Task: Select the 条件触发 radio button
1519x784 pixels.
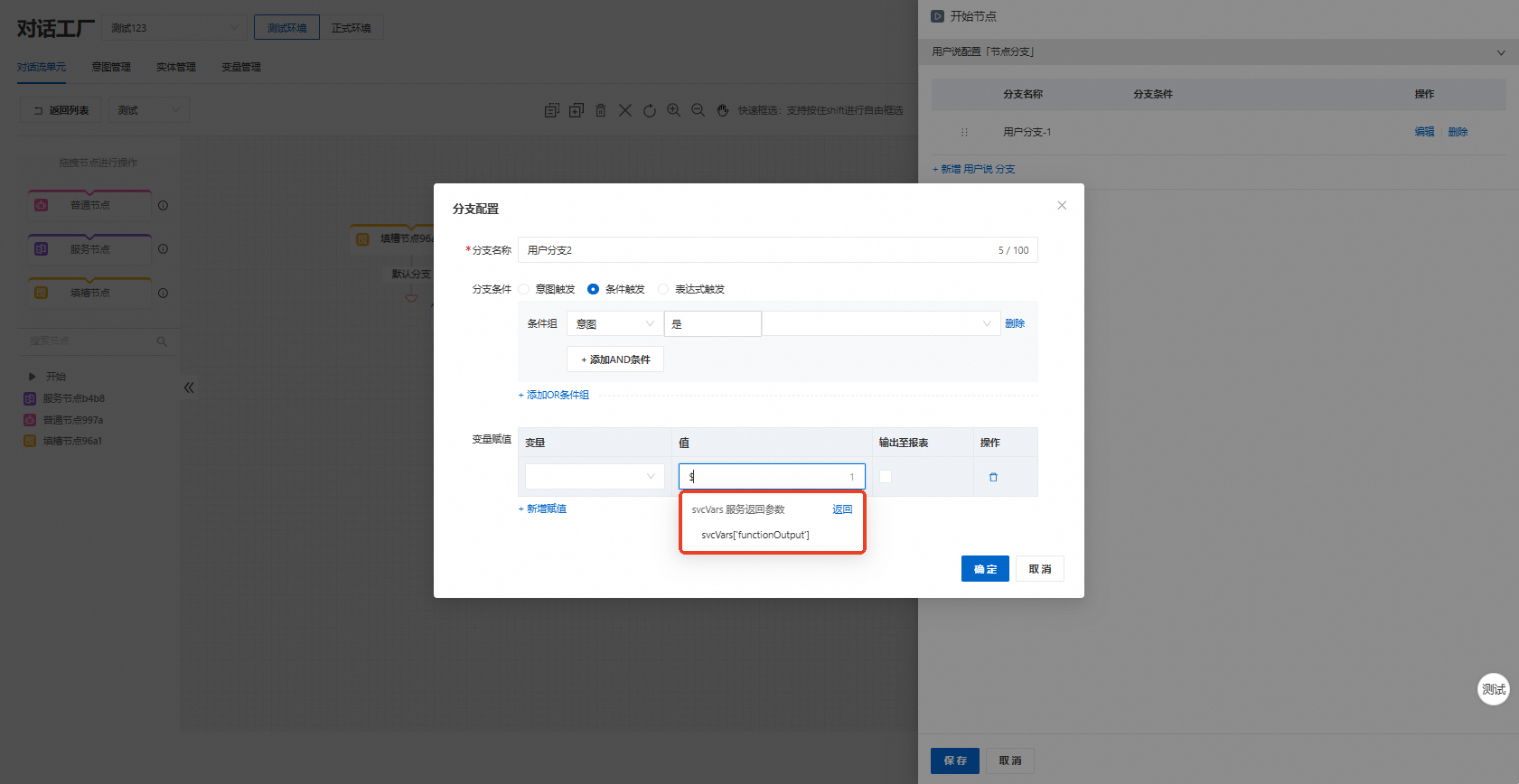Action: coord(593,289)
